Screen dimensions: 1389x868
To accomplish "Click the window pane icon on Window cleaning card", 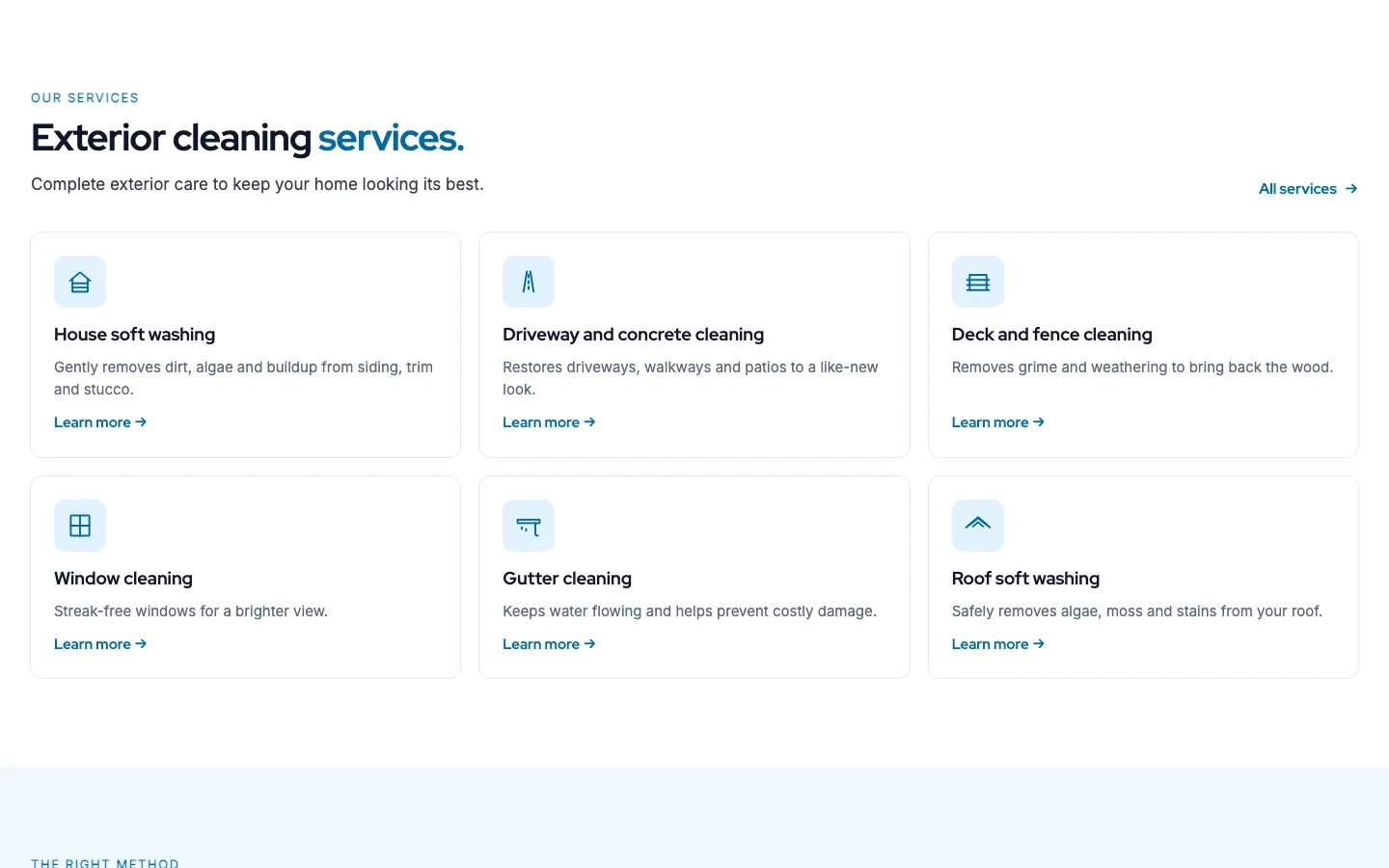I will point(80,526).
